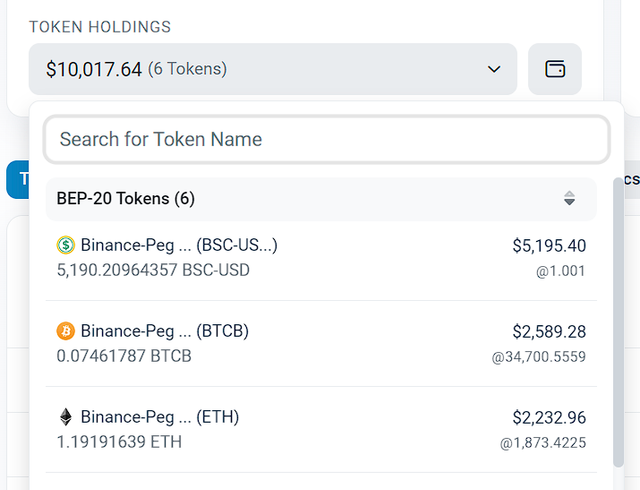The height and width of the screenshot is (490, 640).
Task: Toggle the BEP-20 Tokens sort arrows
Action: click(569, 198)
